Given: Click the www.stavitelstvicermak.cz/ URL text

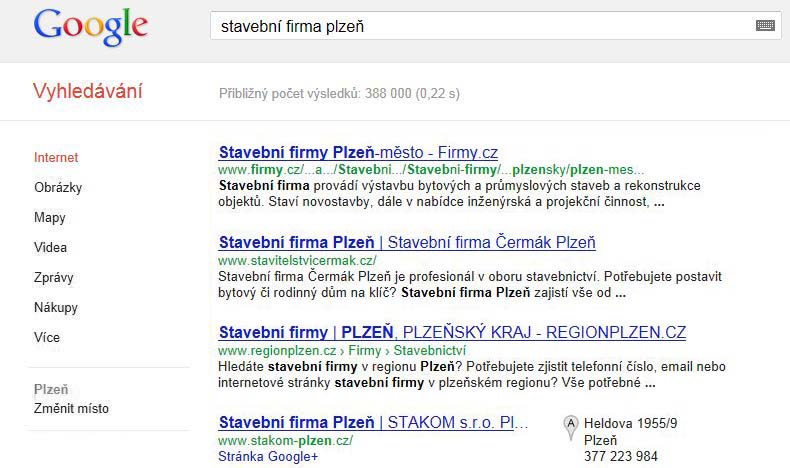Looking at the screenshot, I should 297,260.
